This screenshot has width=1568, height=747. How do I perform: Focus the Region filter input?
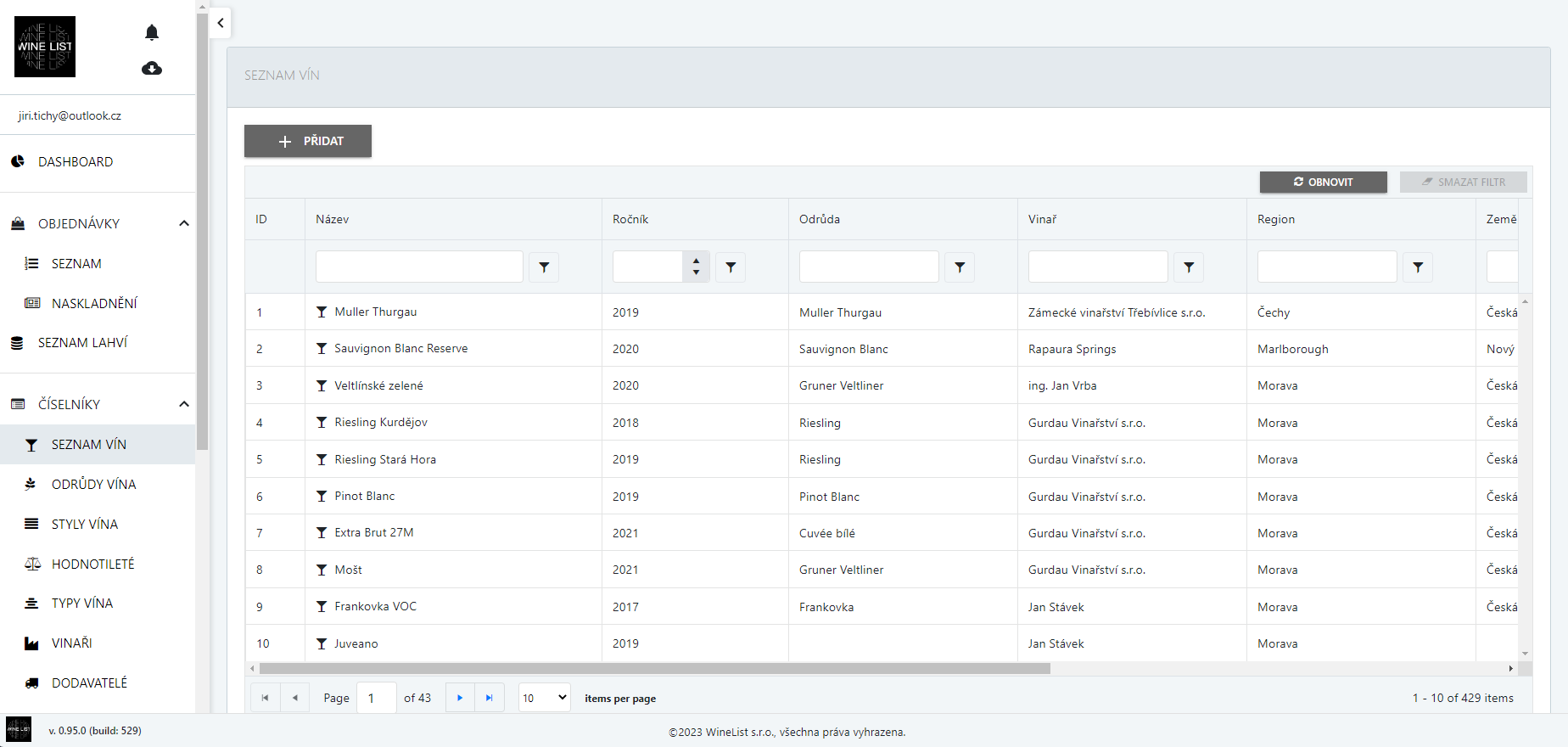click(x=1327, y=267)
